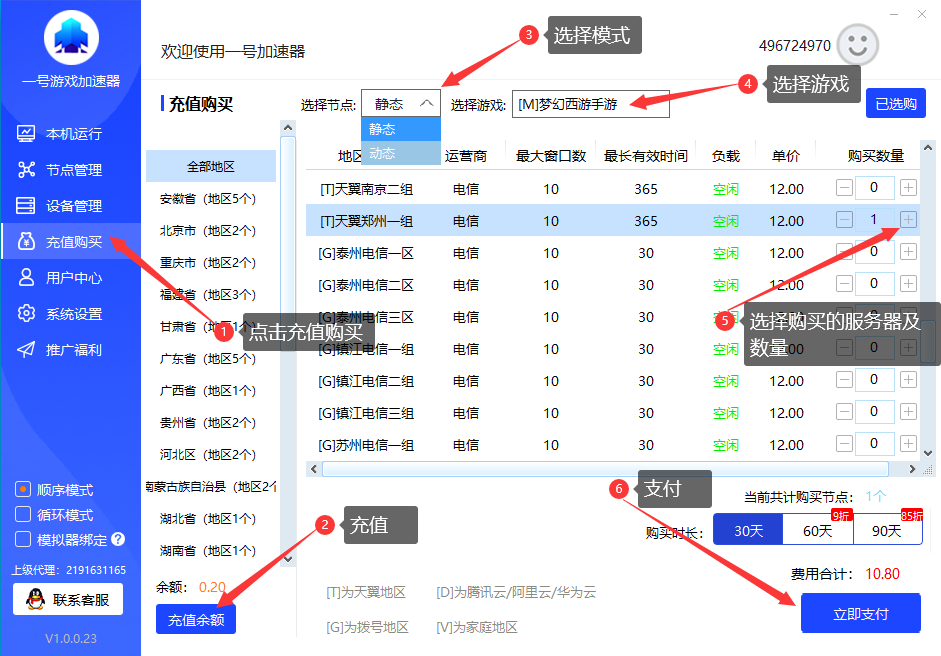Decrease quantity for 镇江电信三组
Screen dimensions: 941x656
coord(844,412)
